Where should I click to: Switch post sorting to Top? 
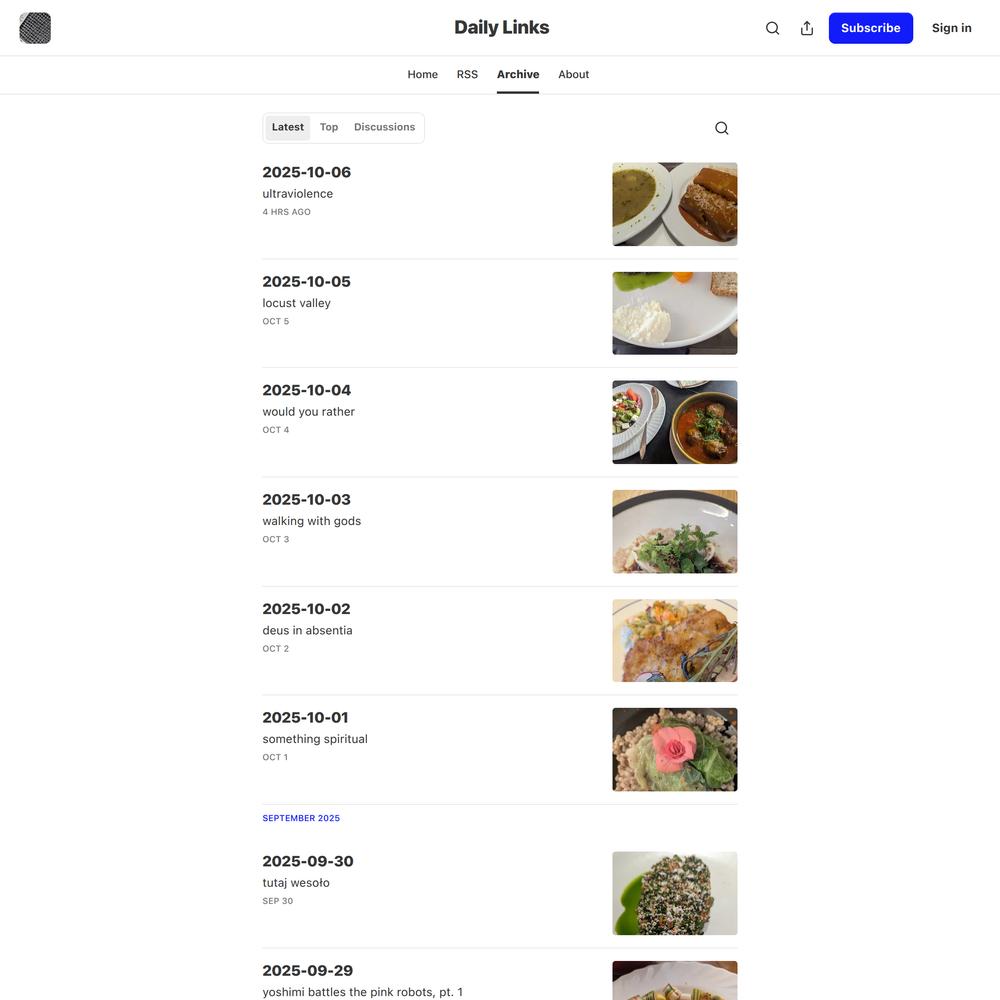point(329,127)
